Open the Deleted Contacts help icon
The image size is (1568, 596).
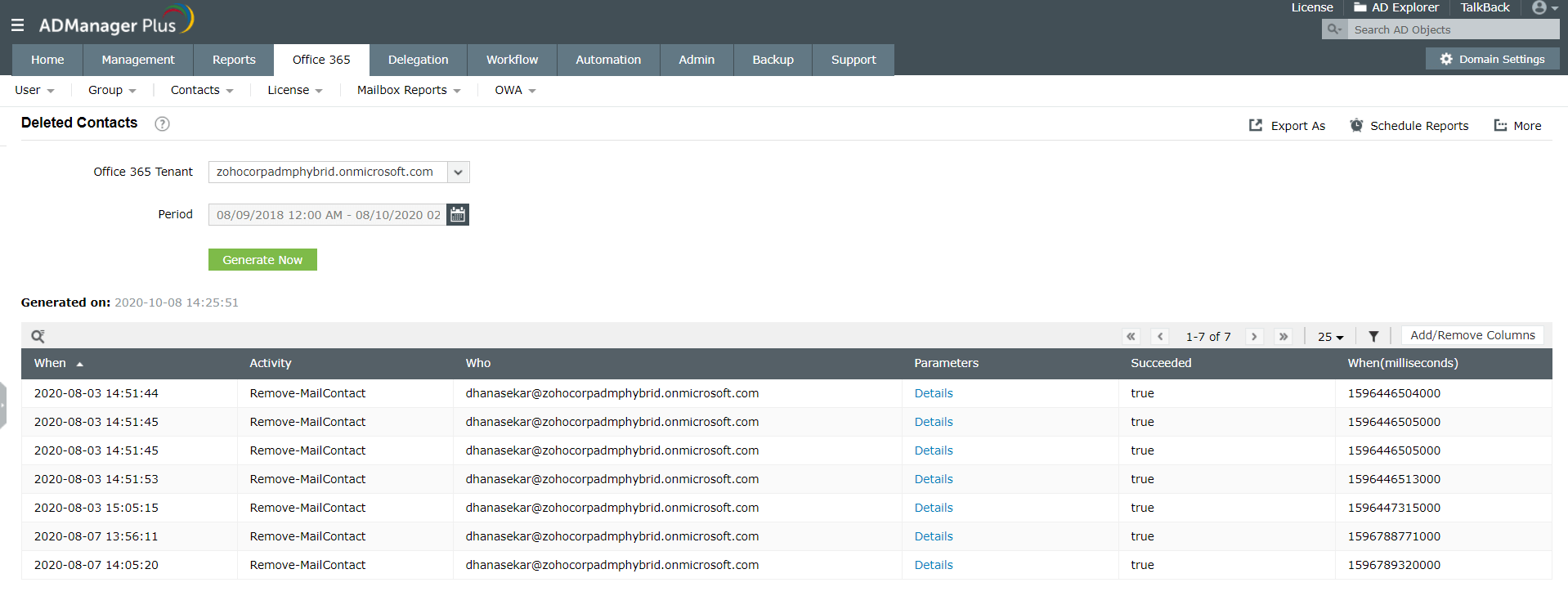click(163, 123)
